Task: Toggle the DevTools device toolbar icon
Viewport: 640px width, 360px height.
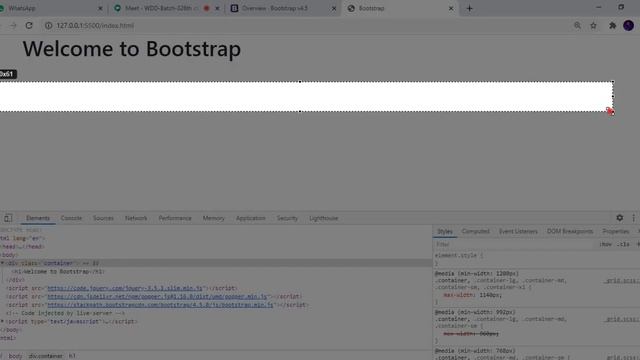Action: click(x=8, y=218)
